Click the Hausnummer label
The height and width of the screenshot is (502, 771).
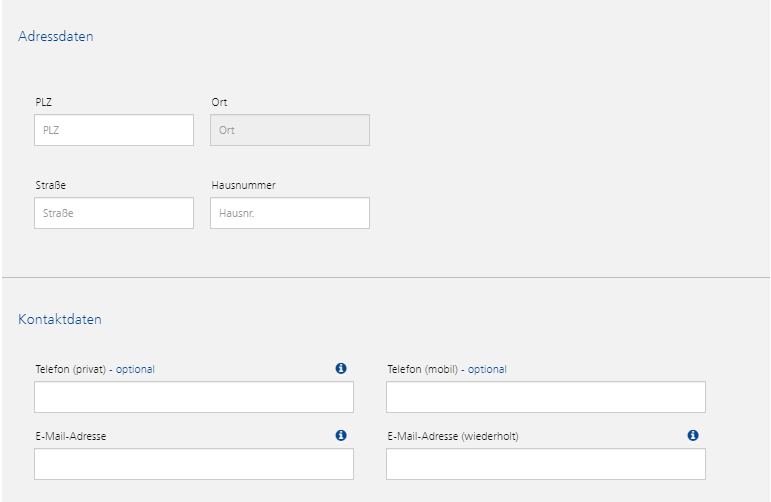(243, 185)
